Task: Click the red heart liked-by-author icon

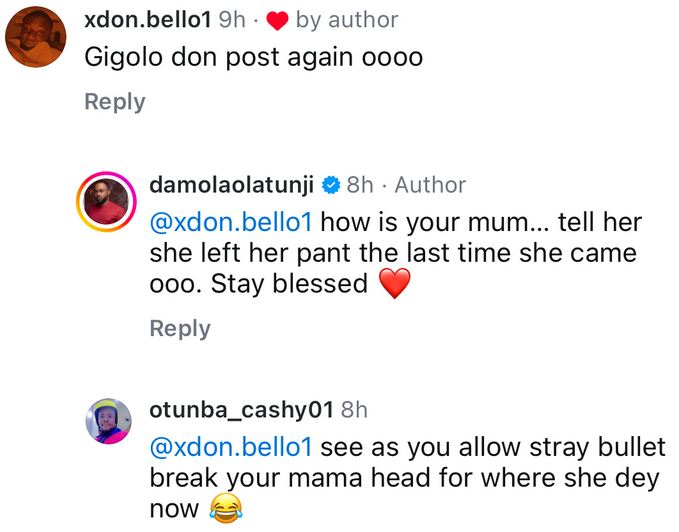Action: click(x=276, y=21)
